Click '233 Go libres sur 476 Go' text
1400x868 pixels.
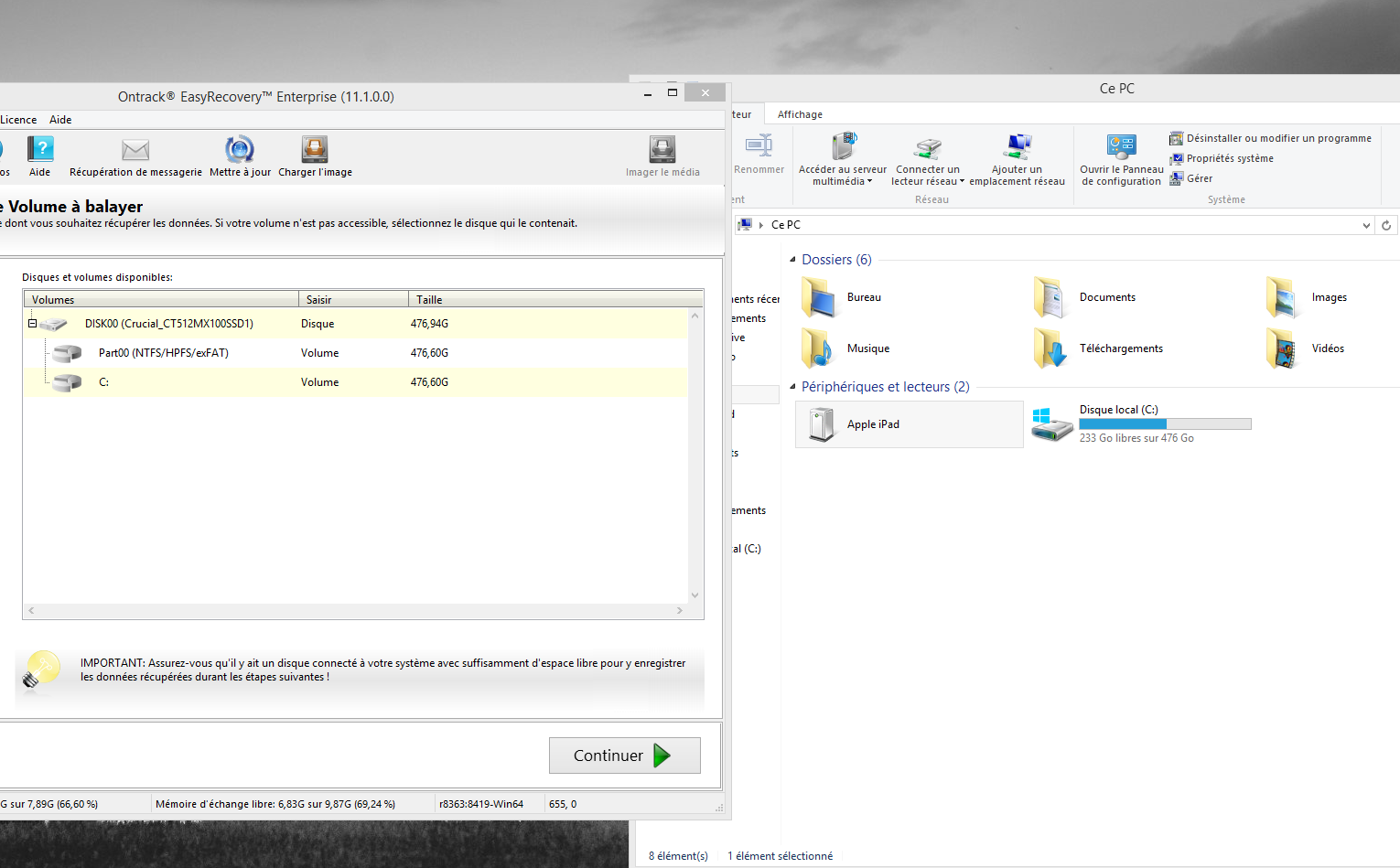tap(1136, 438)
